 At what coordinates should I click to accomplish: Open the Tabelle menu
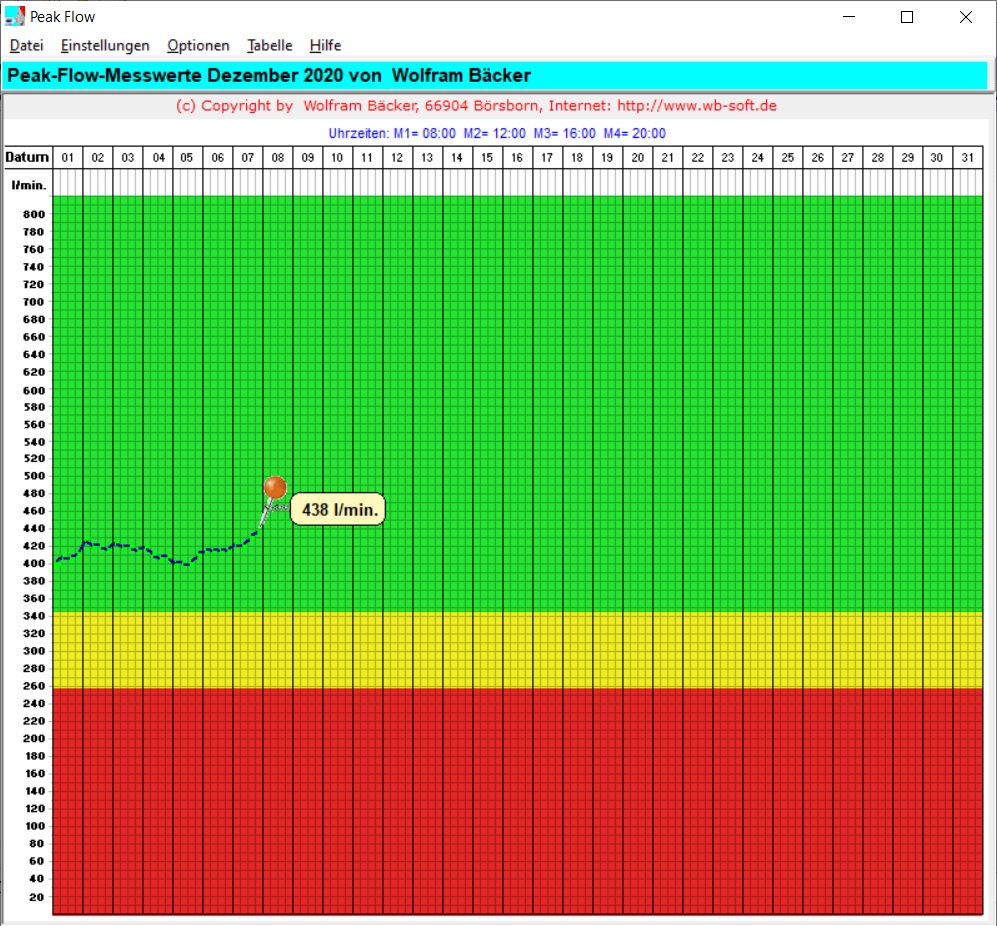270,45
